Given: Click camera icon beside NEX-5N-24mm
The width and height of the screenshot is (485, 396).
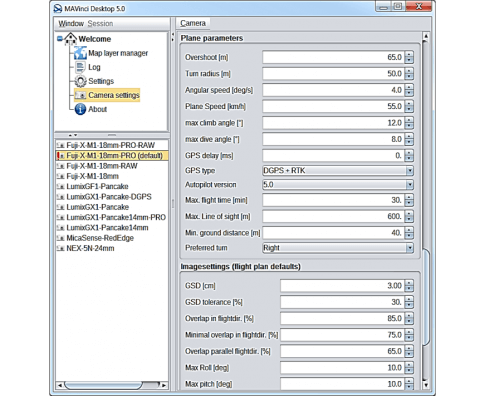Looking at the screenshot, I should [x=60, y=248].
